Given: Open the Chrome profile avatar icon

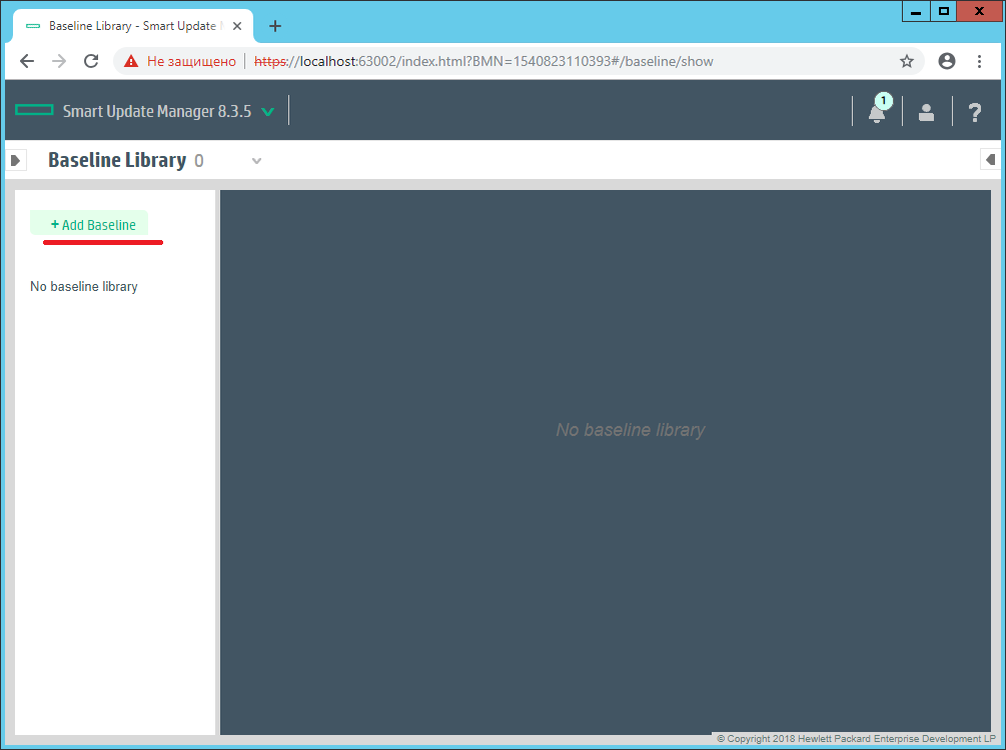Looking at the screenshot, I should coord(946,61).
